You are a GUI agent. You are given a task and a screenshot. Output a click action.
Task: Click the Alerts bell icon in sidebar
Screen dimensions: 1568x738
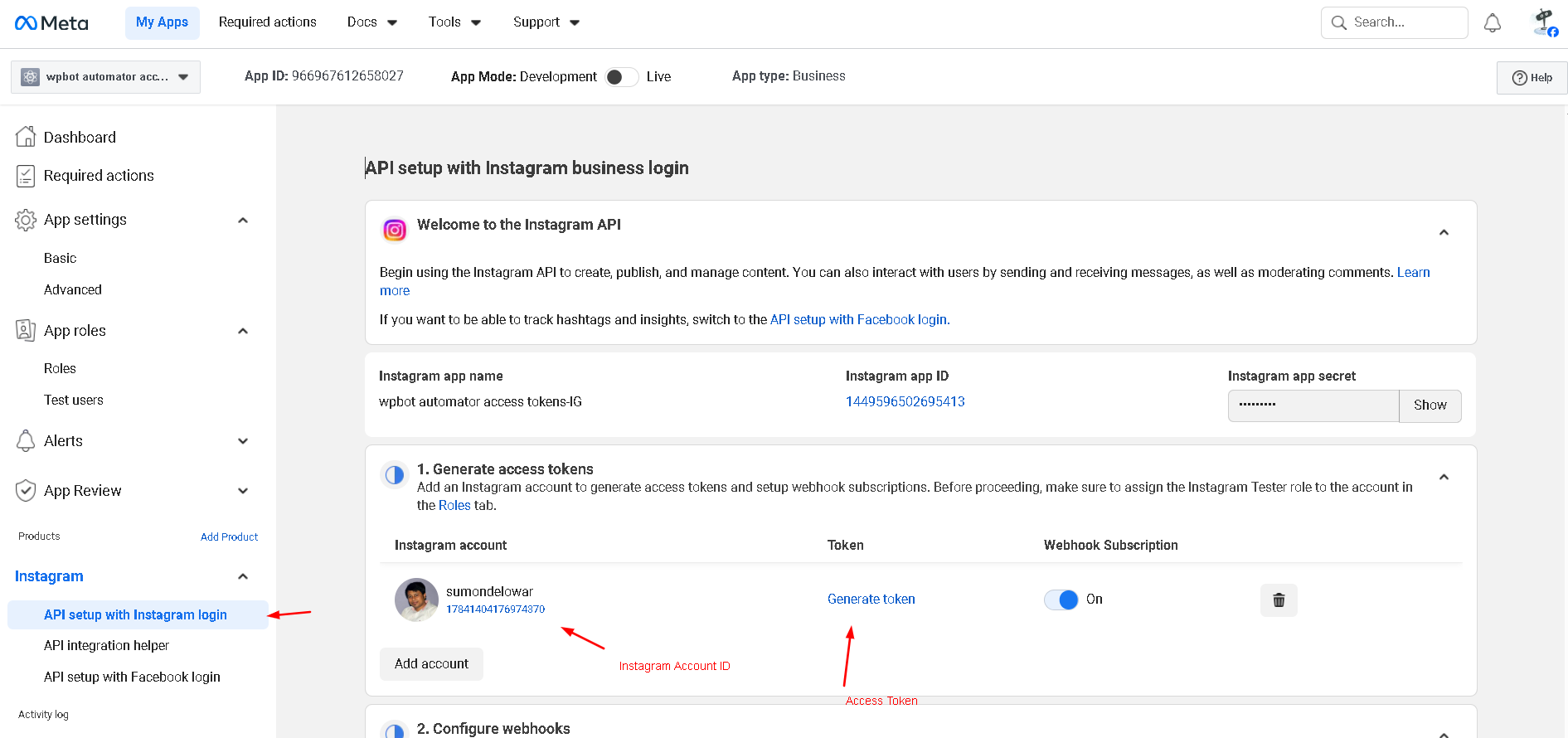(x=26, y=441)
